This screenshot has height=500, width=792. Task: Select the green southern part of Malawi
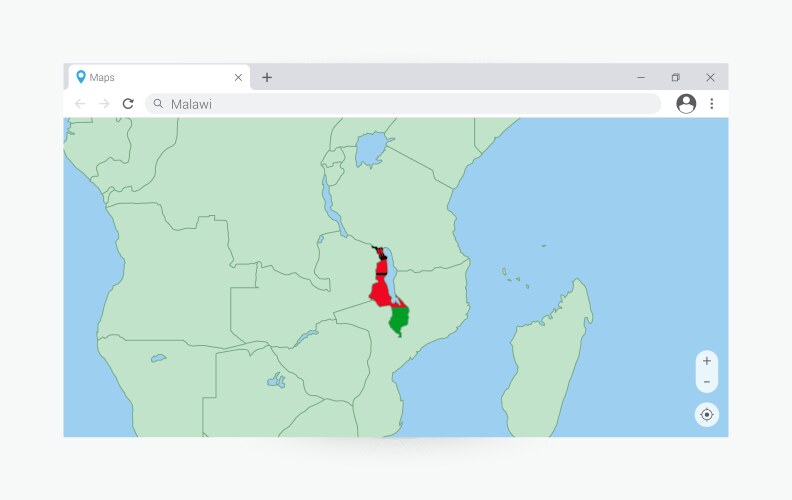pyautogui.click(x=400, y=320)
